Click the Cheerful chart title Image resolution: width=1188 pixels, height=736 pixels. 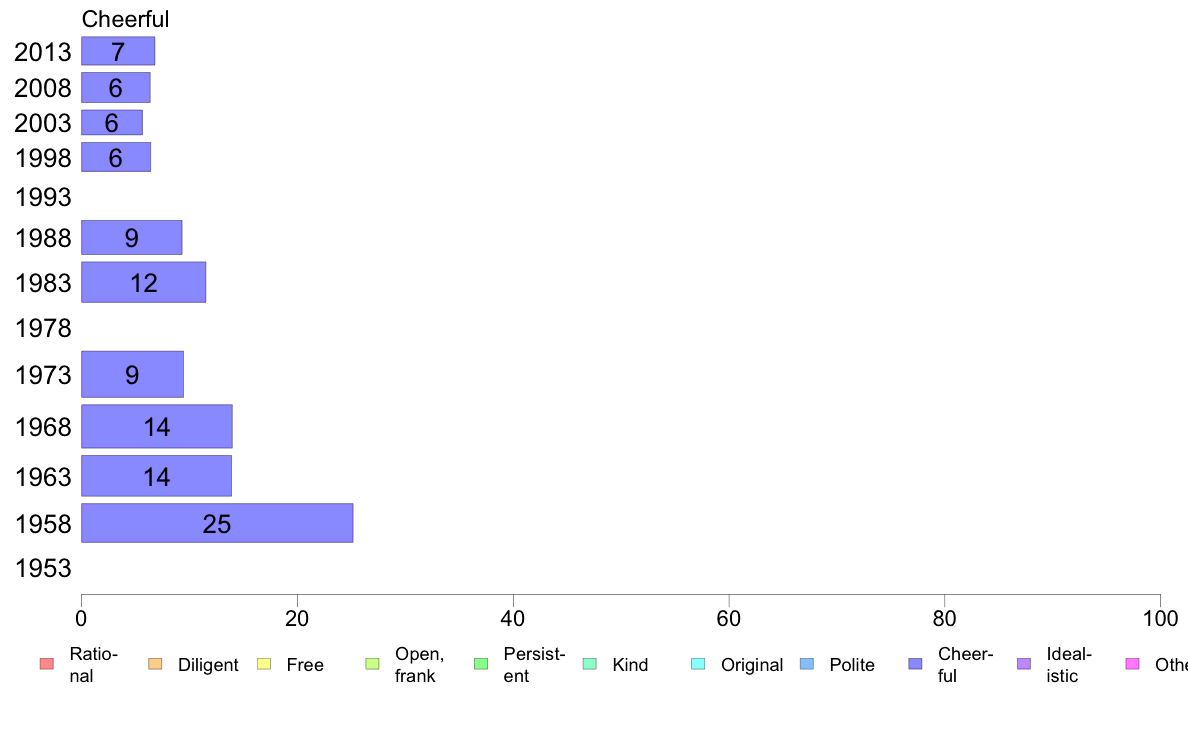[126, 19]
